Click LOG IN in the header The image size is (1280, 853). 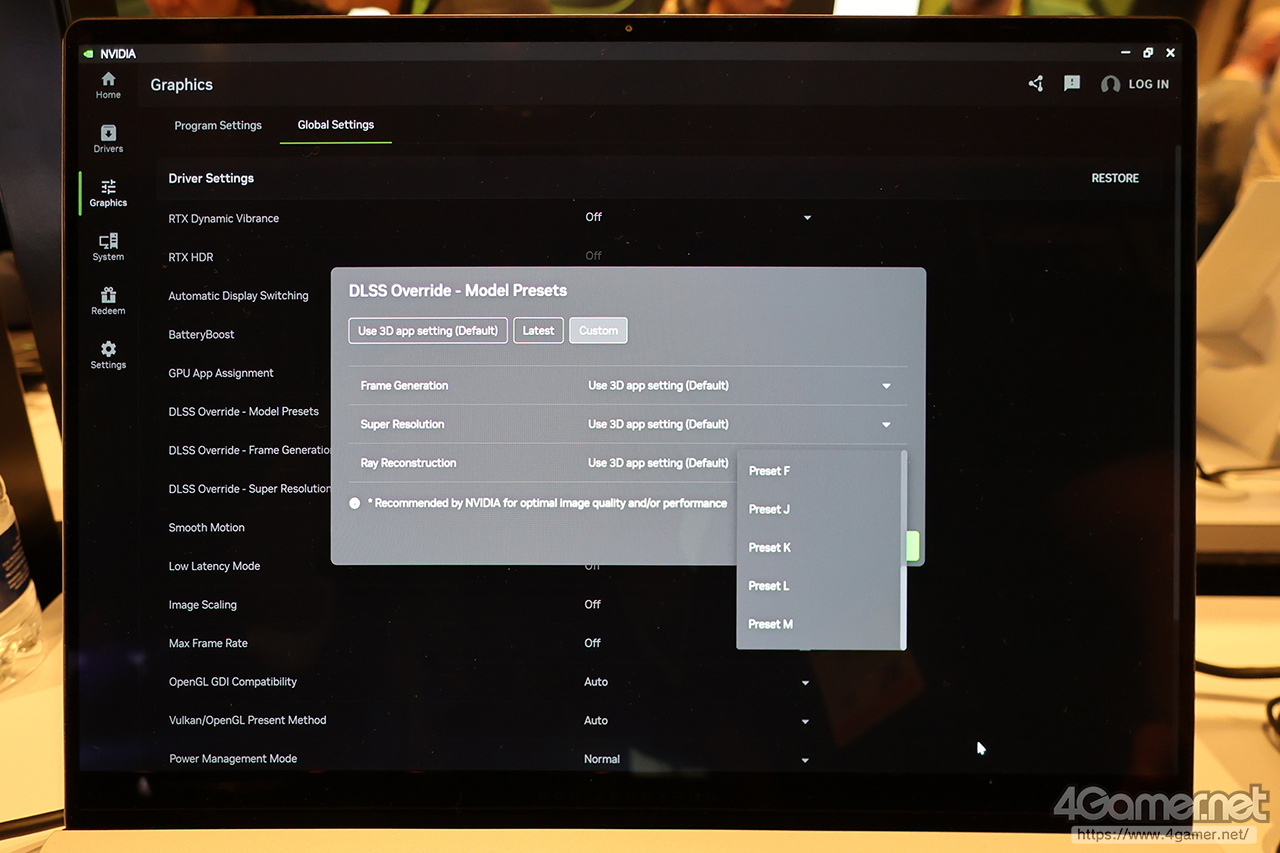coord(1136,85)
